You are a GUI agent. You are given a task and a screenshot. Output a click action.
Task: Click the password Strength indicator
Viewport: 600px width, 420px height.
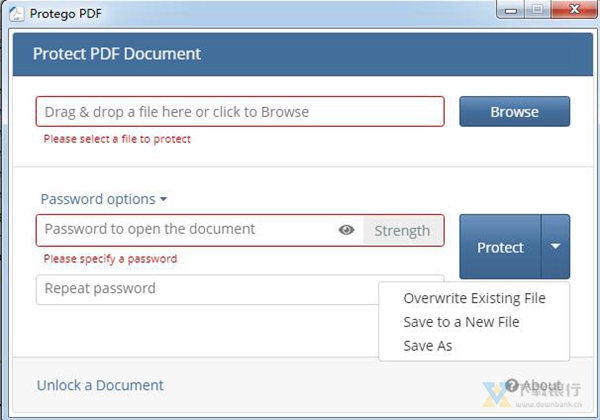coord(402,230)
